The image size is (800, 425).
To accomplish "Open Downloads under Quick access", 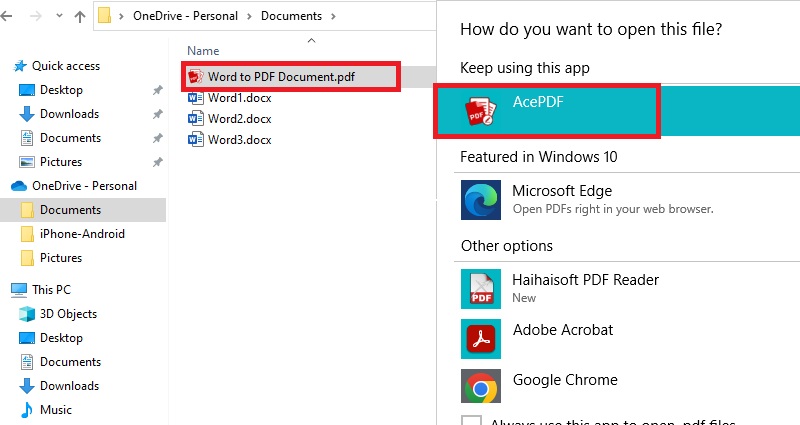I will tap(69, 114).
